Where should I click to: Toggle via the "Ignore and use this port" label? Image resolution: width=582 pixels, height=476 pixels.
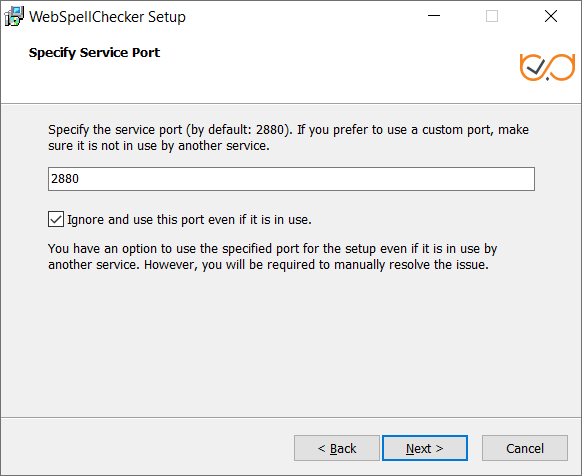pos(189,219)
